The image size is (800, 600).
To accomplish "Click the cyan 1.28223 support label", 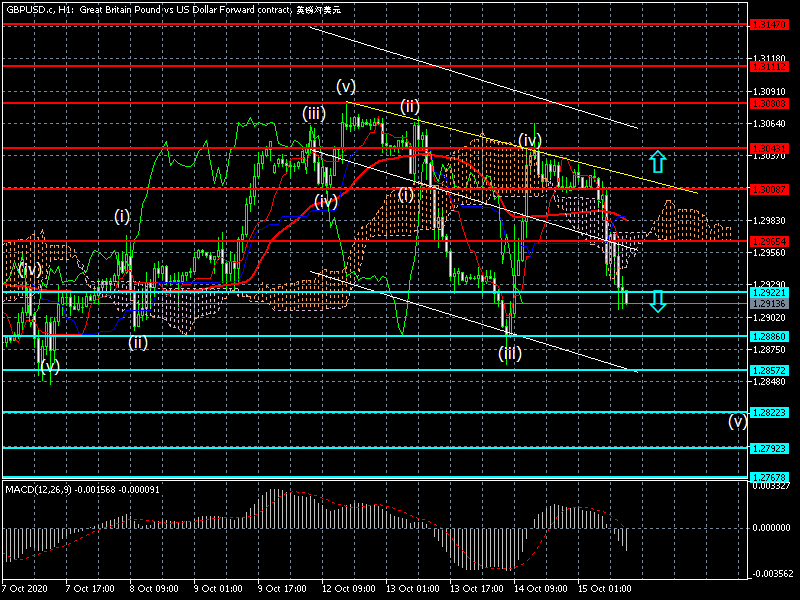I will (769, 412).
